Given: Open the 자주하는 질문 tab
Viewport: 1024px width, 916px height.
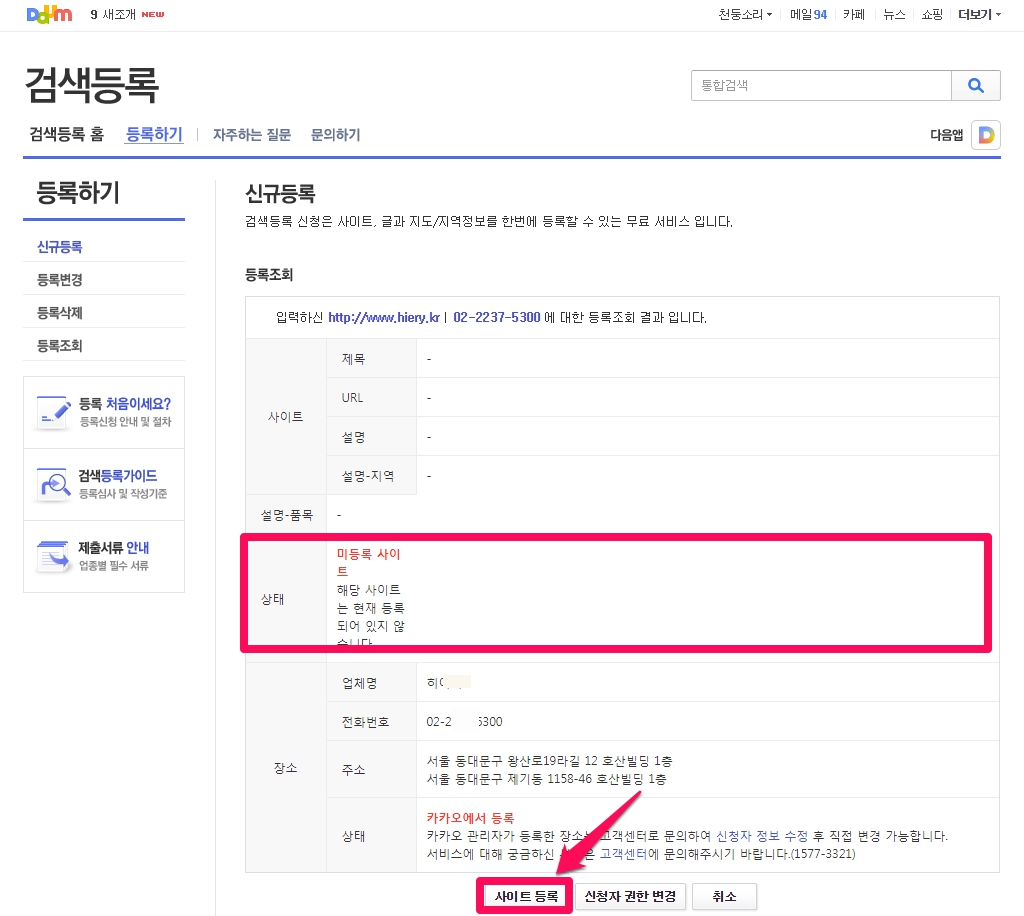Looking at the screenshot, I should [251, 133].
